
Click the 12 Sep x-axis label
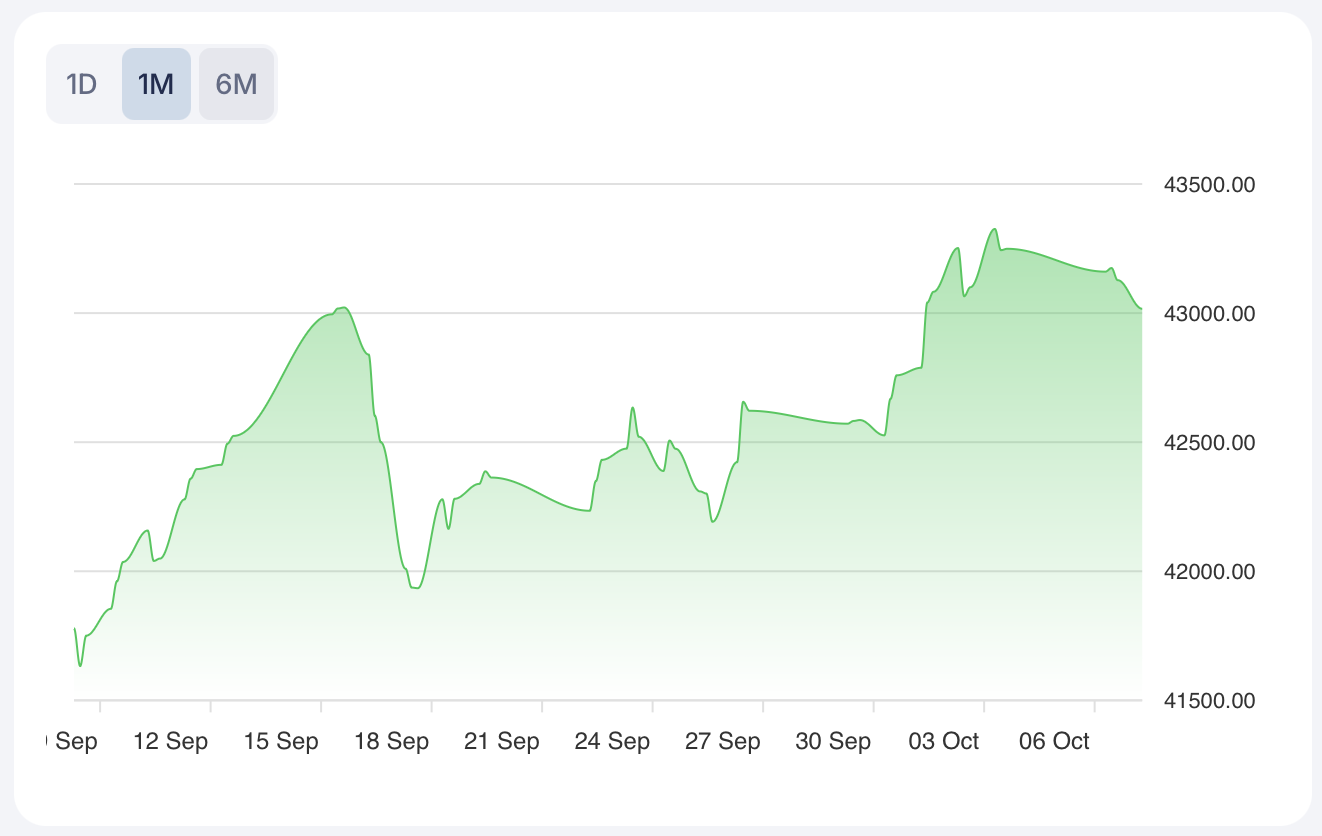click(170, 742)
